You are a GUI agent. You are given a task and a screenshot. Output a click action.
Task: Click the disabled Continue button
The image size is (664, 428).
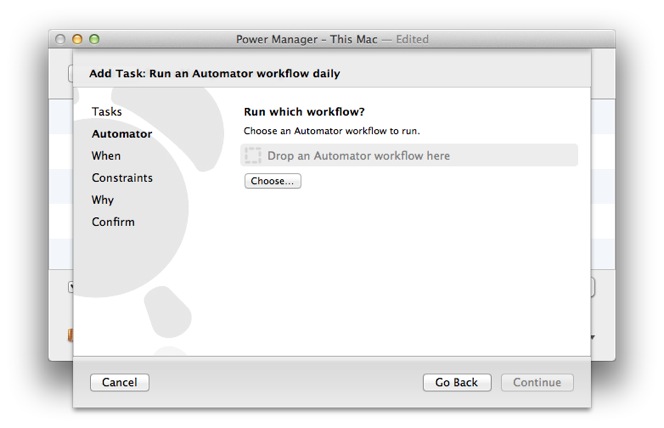point(537,382)
